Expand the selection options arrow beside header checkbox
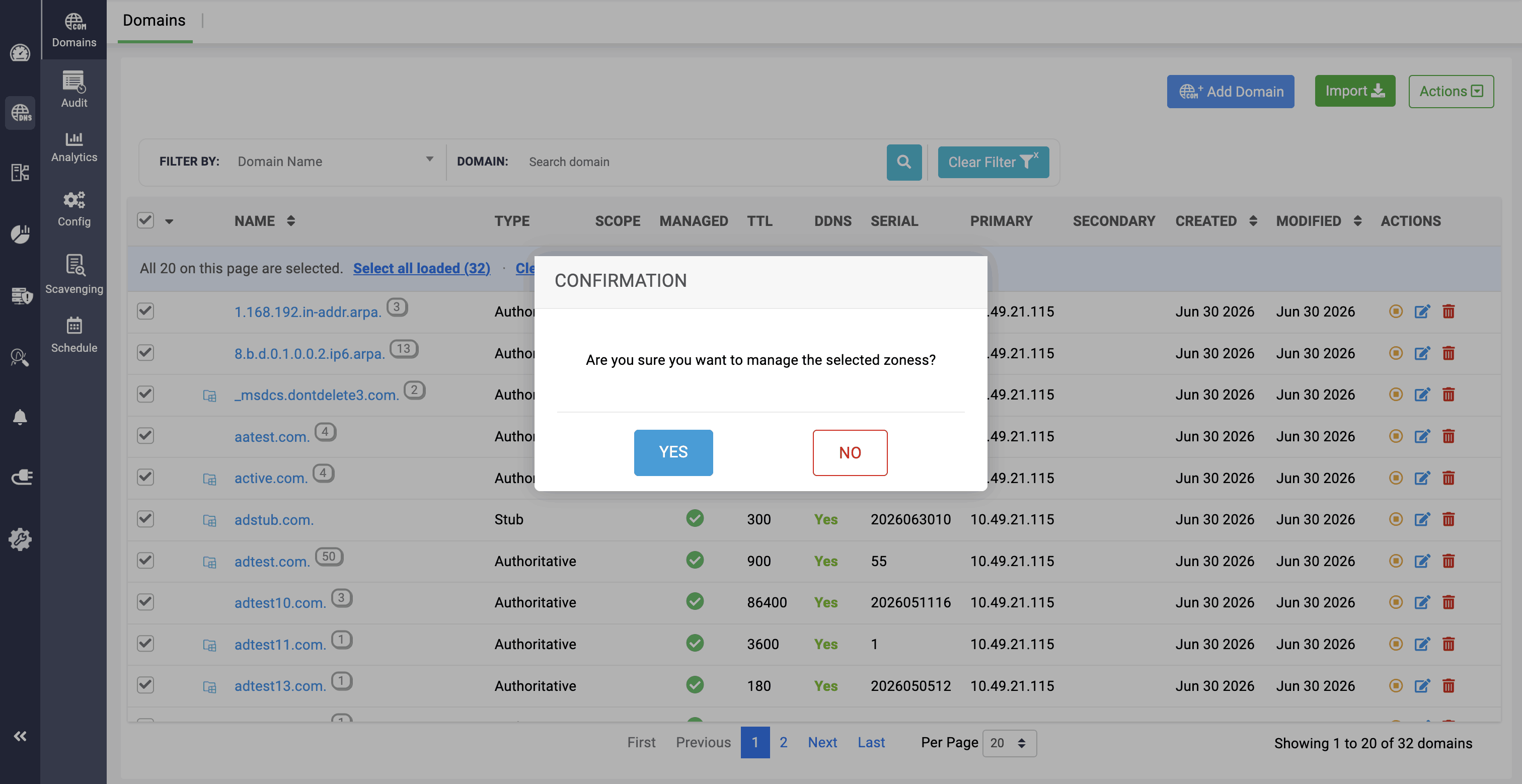The height and width of the screenshot is (784, 1522). coord(169,221)
